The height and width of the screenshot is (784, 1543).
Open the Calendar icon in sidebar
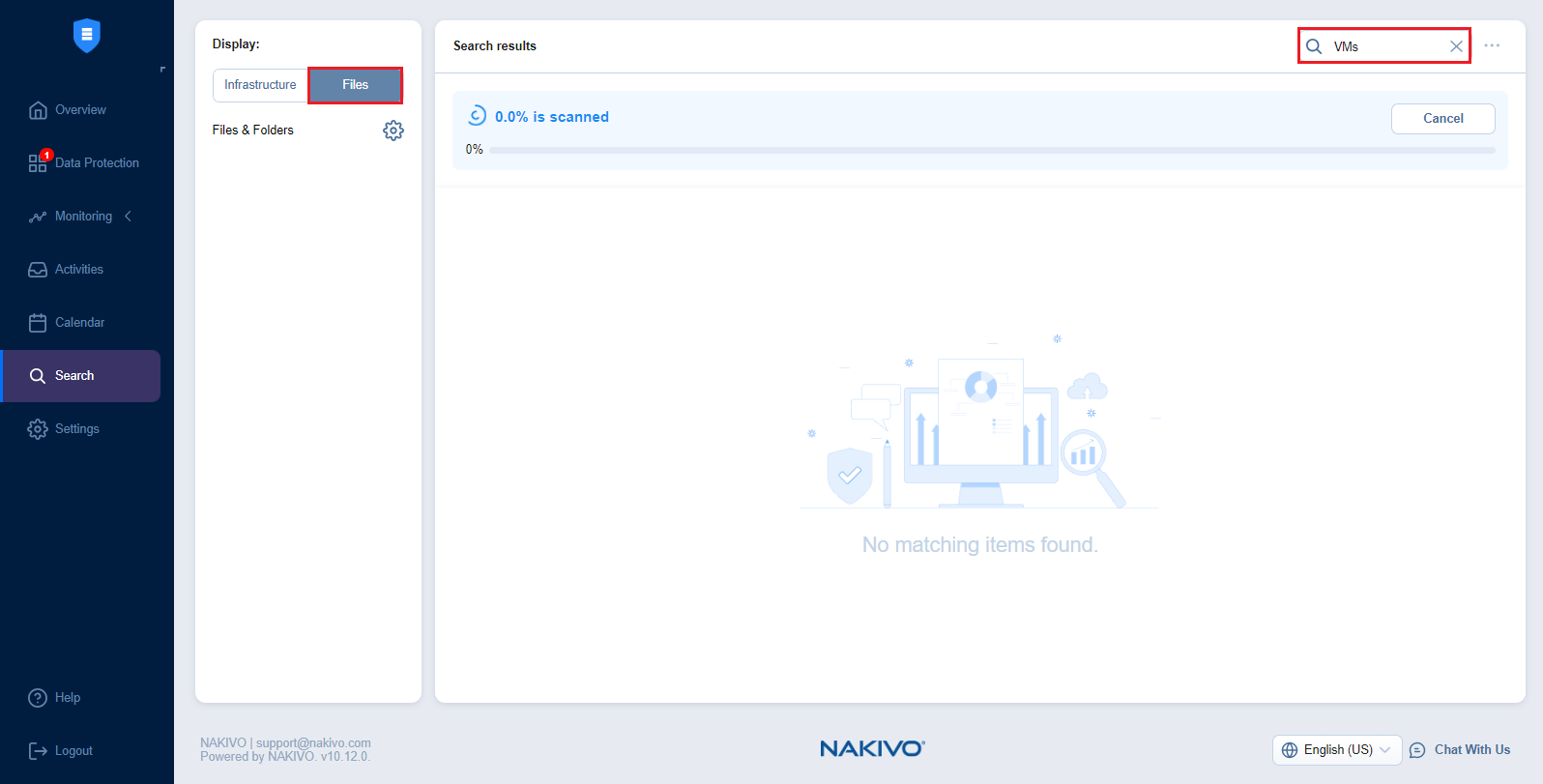click(38, 323)
